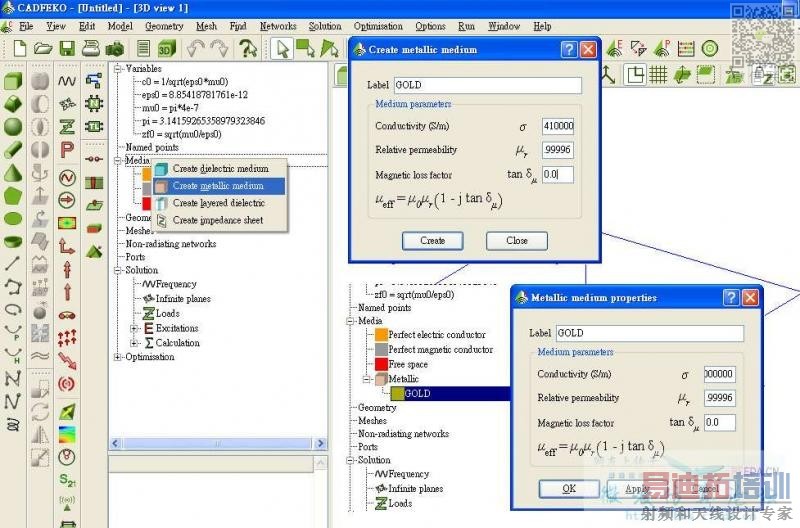Viewport: 800px width, 528px height.
Task: Choose Create dielectric medium from context menu
Action: pyautogui.click(x=220, y=168)
